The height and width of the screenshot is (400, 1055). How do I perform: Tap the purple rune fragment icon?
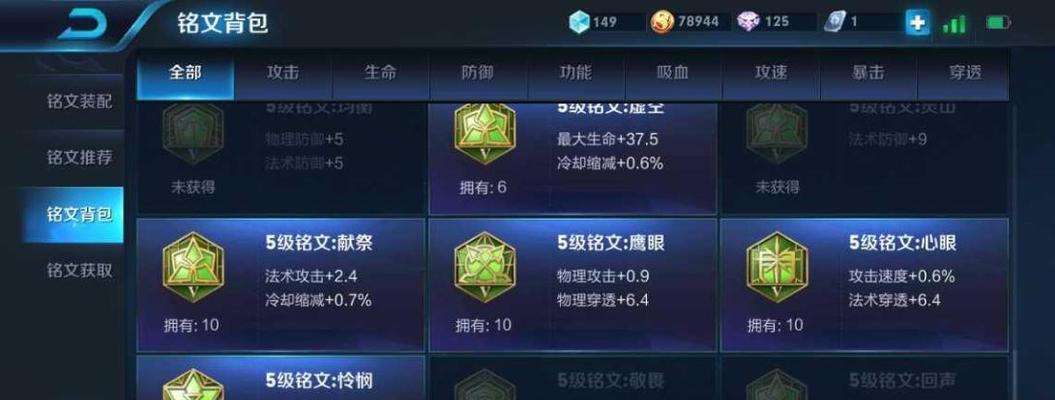[x=748, y=22]
